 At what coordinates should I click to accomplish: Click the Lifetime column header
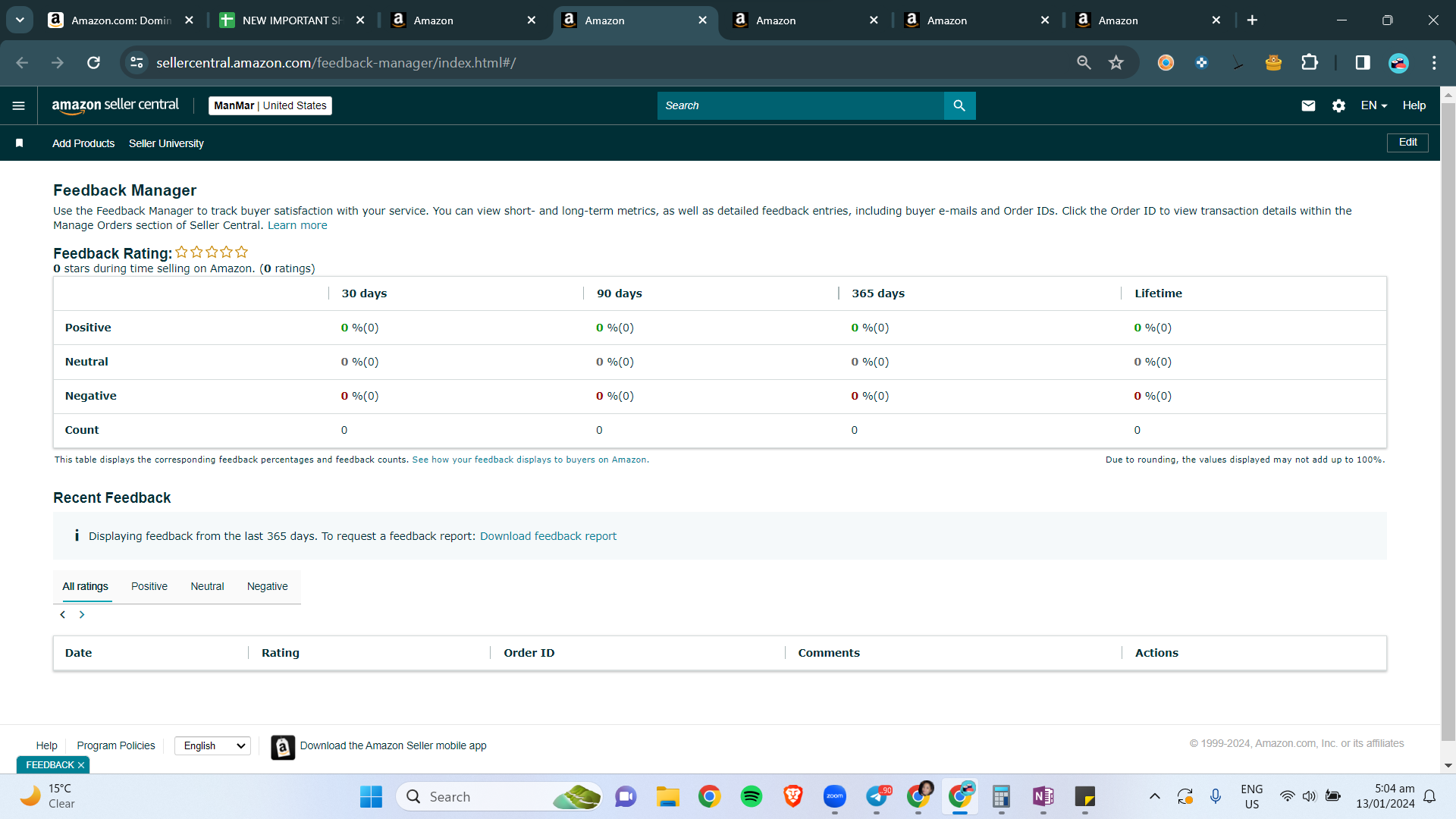[x=1158, y=294]
